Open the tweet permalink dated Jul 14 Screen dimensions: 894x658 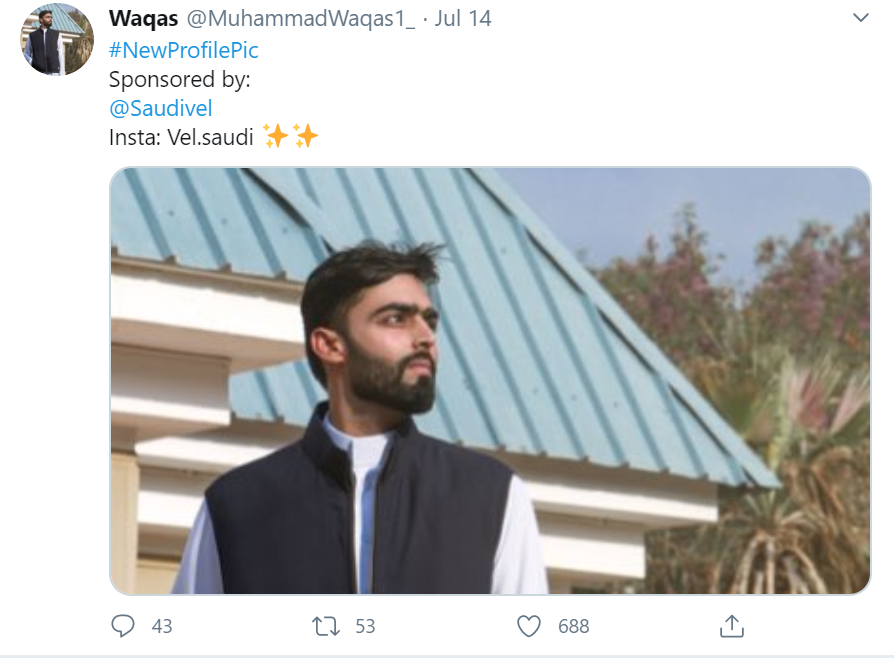click(462, 18)
